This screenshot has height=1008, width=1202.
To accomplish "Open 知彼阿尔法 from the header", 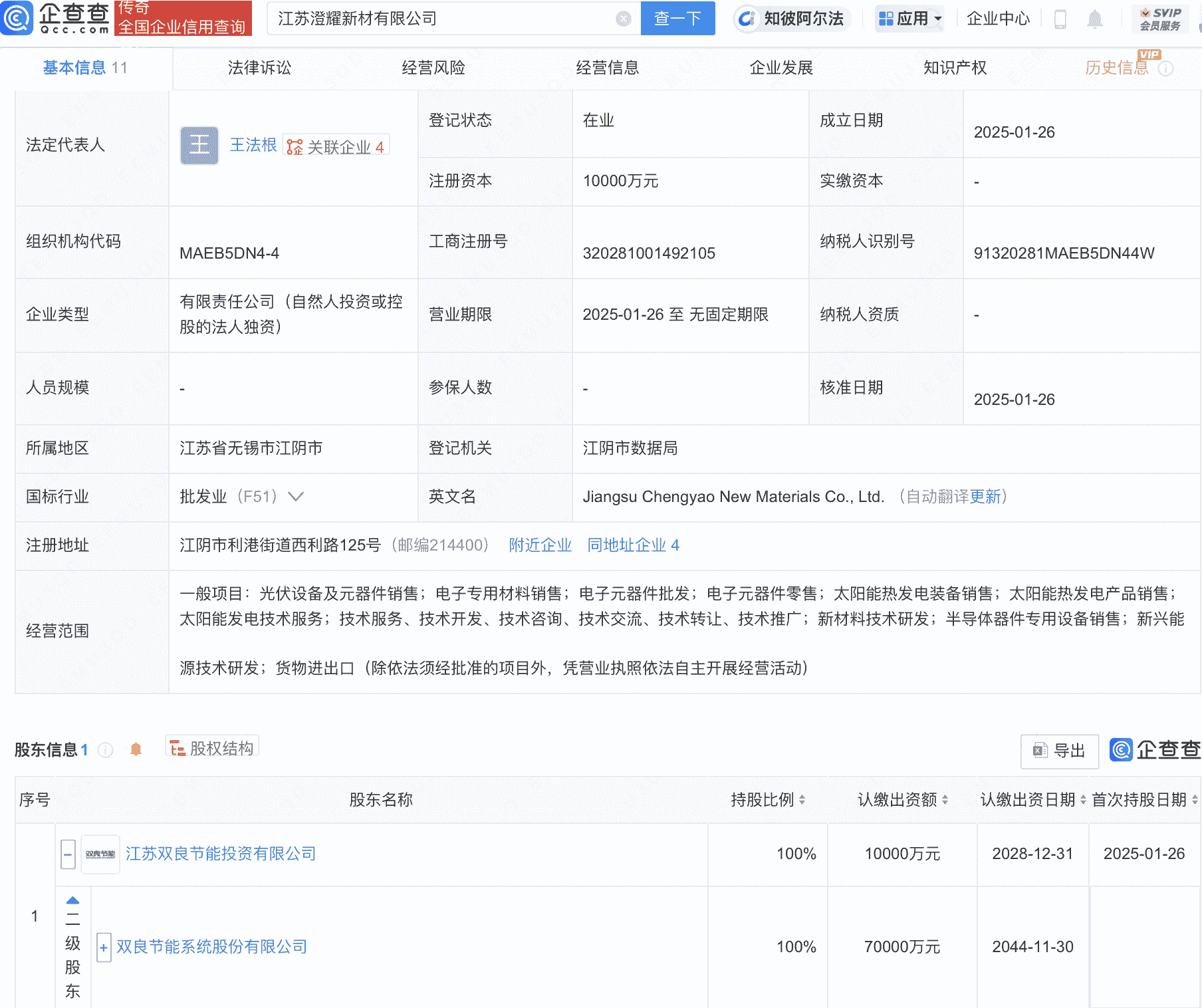I will 791,19.
